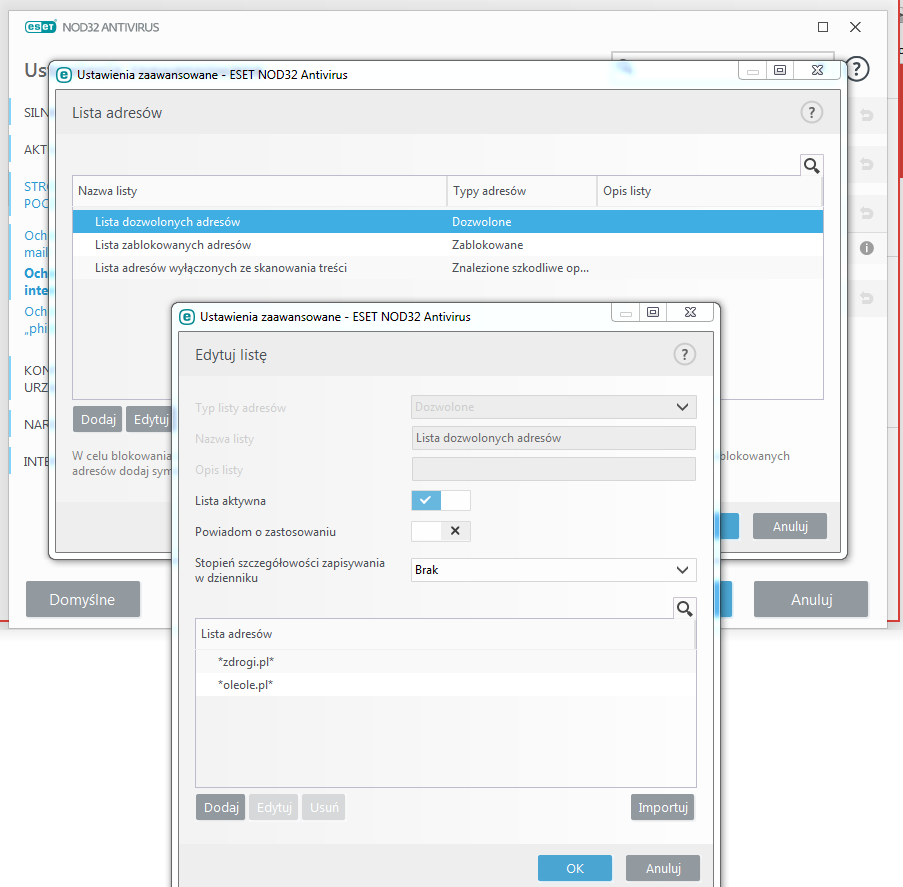The width and height of the screenshot is (903, 887).
Task: Click the Domyślne button
Action: [83, 599]
